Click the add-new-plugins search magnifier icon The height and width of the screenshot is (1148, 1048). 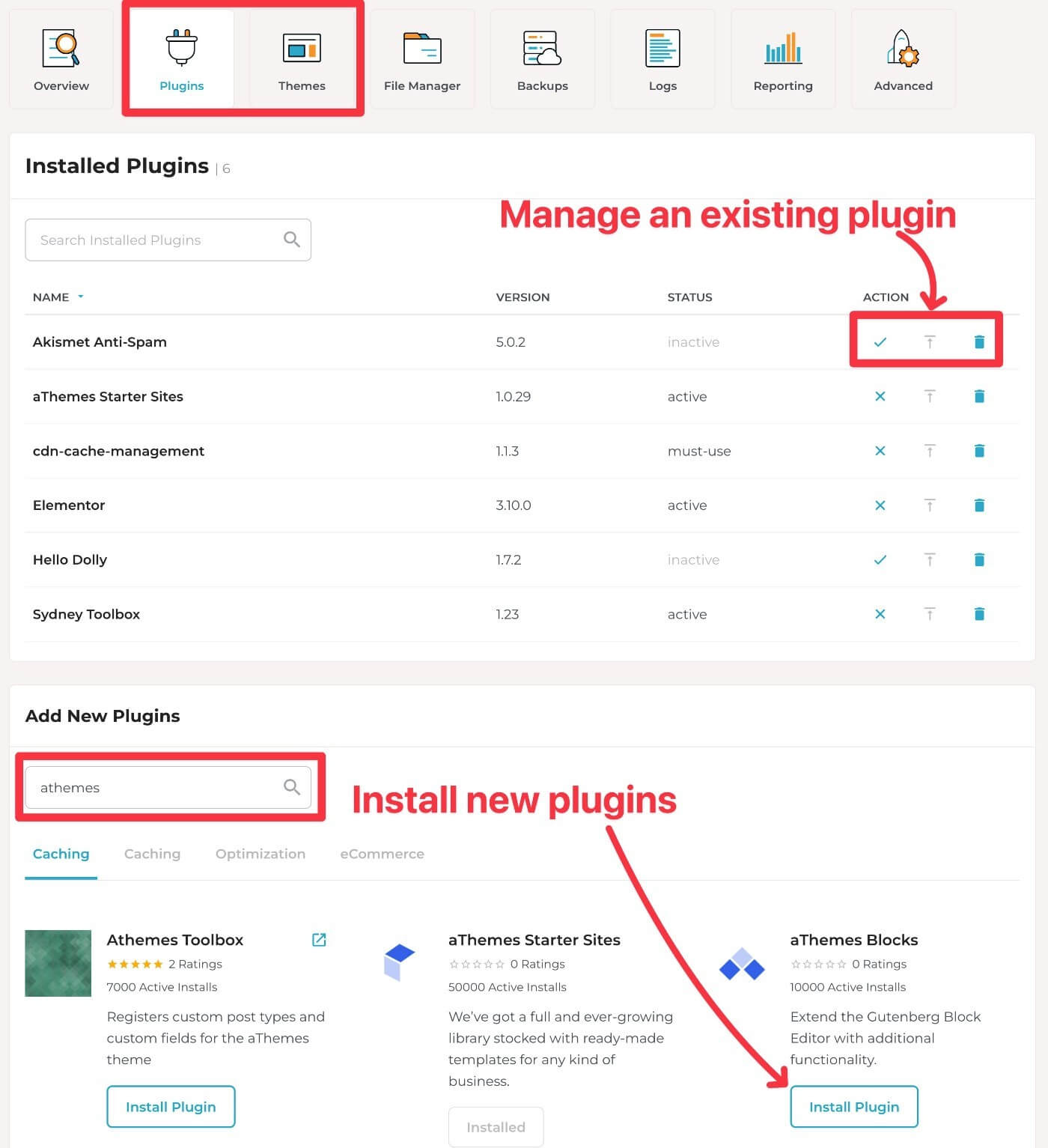(292, 787)
